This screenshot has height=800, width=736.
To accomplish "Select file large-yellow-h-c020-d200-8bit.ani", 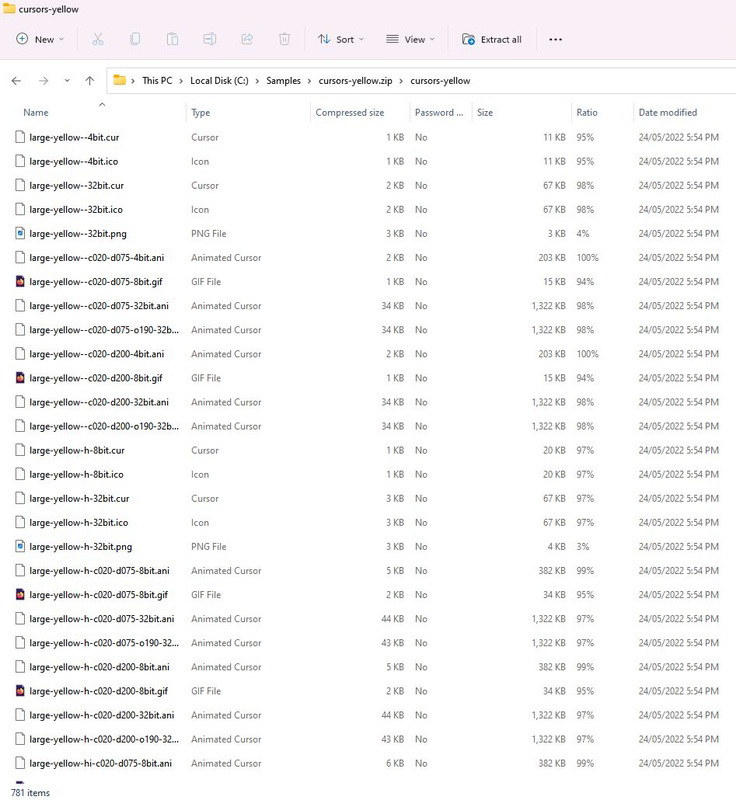I will (x=99, y=667).
